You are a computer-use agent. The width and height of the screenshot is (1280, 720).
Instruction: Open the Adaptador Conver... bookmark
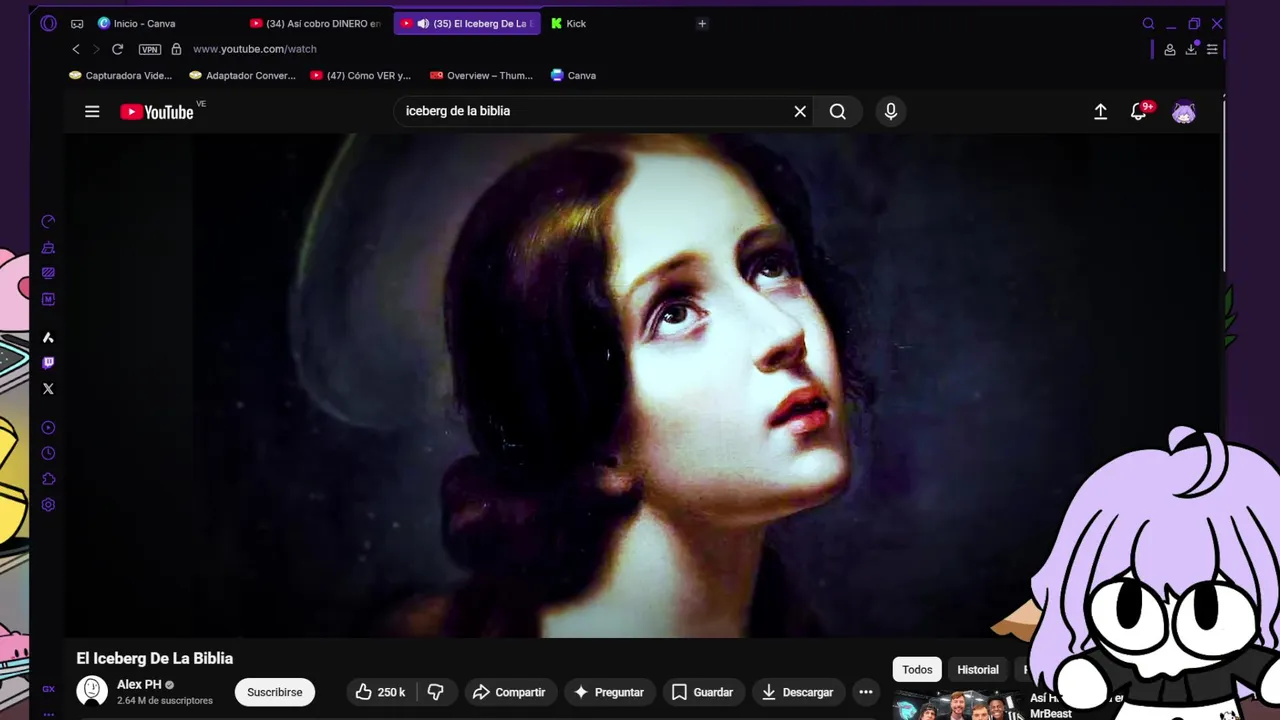click(242, 75)
